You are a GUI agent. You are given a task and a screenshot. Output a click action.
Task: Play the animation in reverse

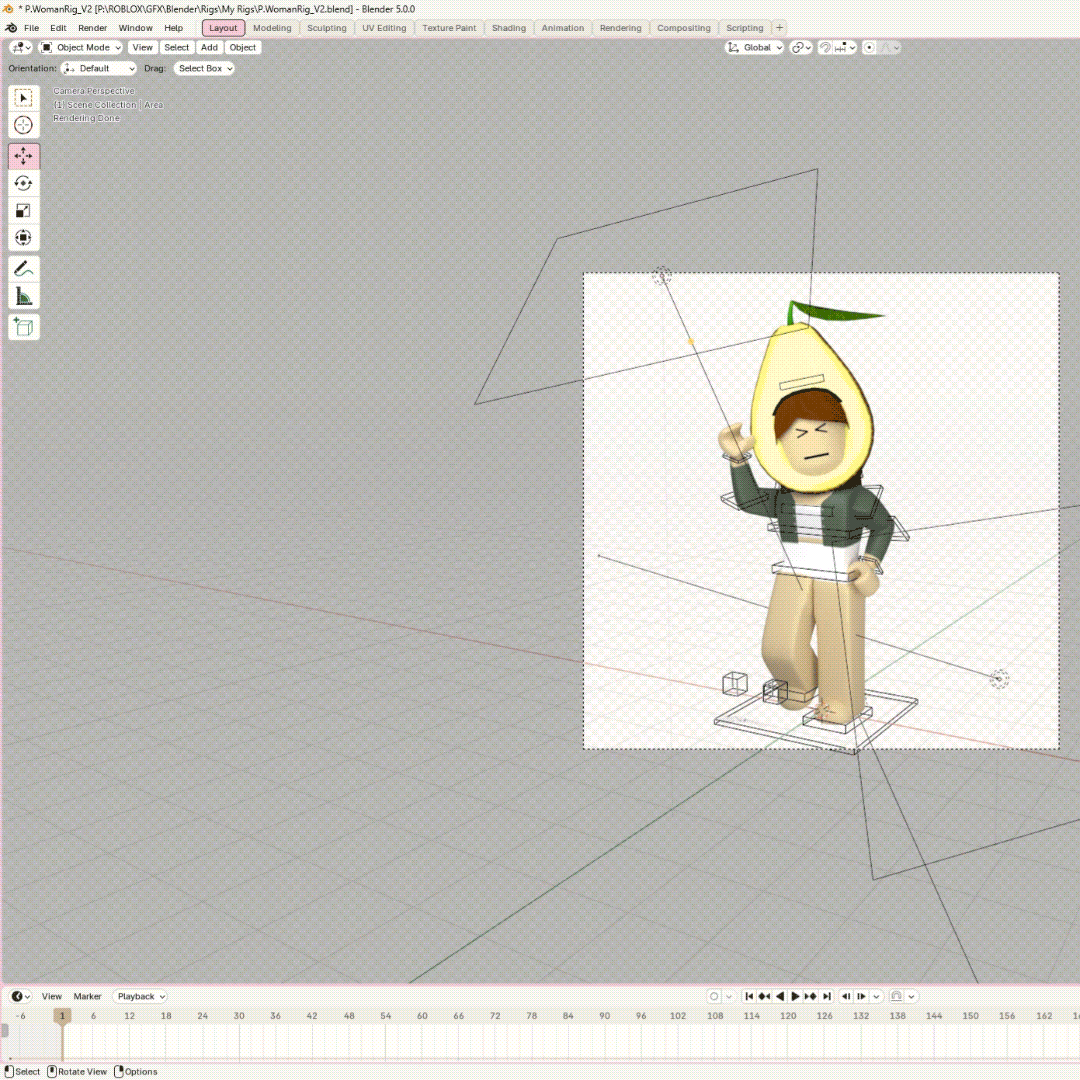(x=780, y=996)
